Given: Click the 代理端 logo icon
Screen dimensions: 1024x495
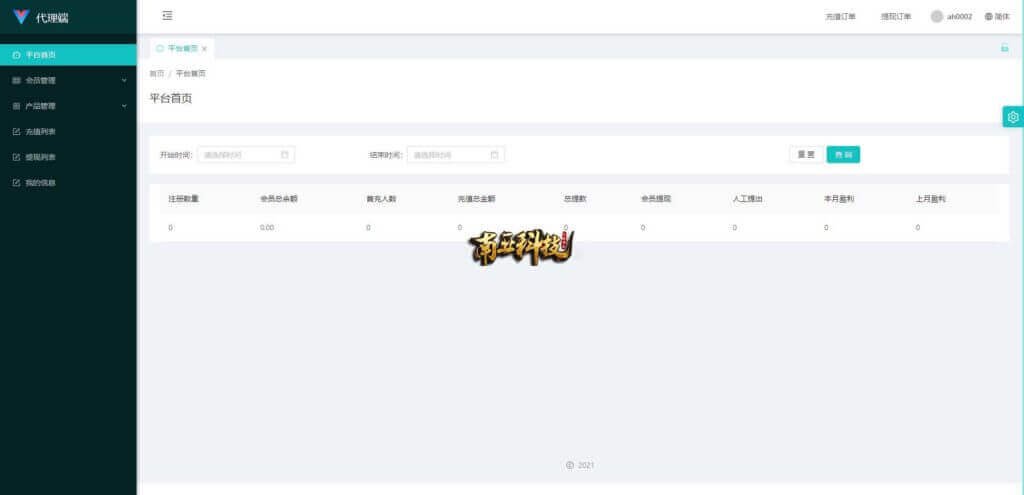Looking at the screenshot, I should click(21, 17).
